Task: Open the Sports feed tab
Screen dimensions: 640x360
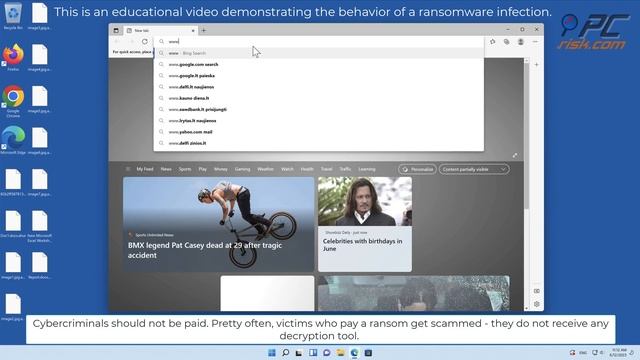Action: click(184, 169)
